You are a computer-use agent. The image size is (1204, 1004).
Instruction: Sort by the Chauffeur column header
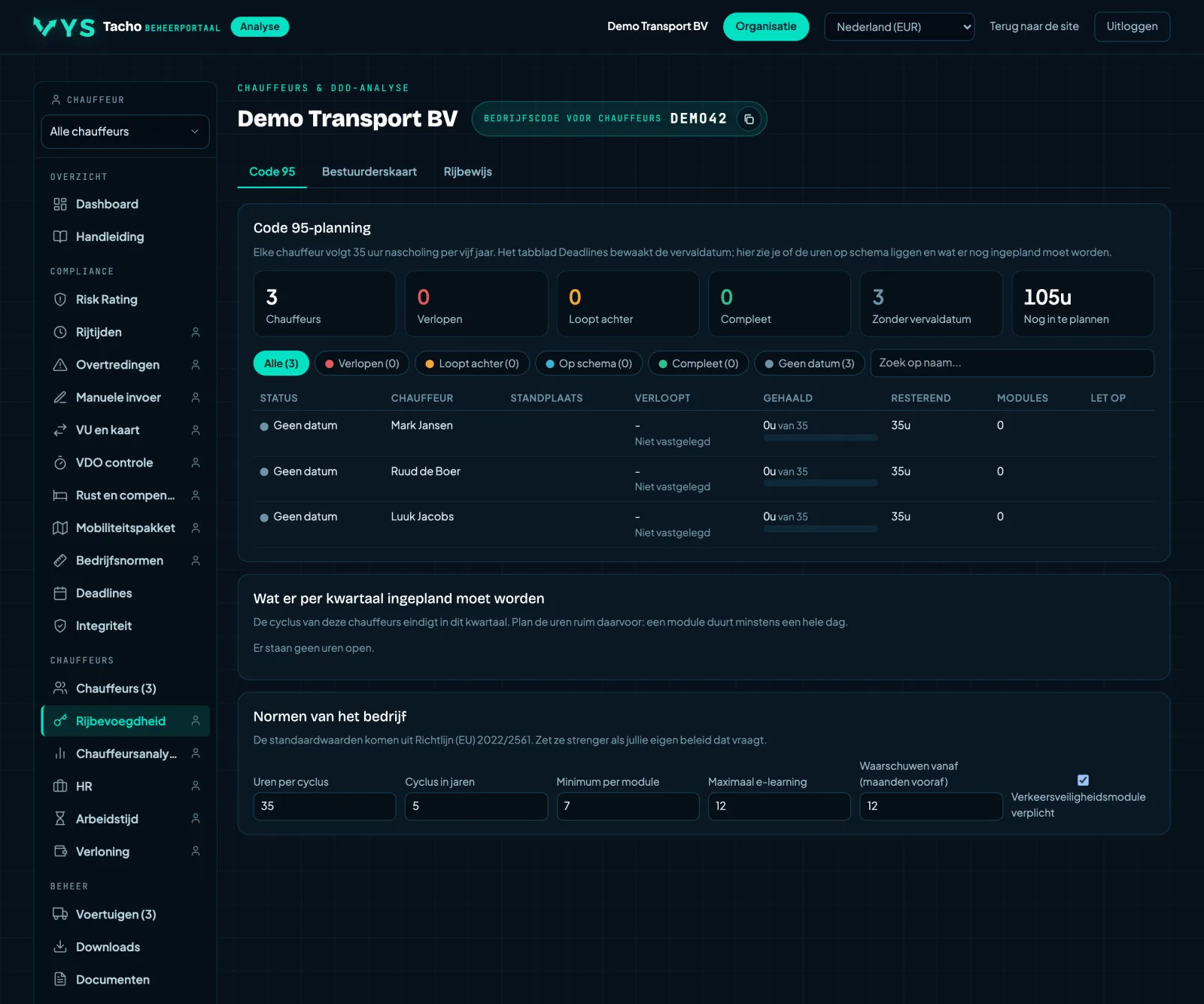[422, 398]
